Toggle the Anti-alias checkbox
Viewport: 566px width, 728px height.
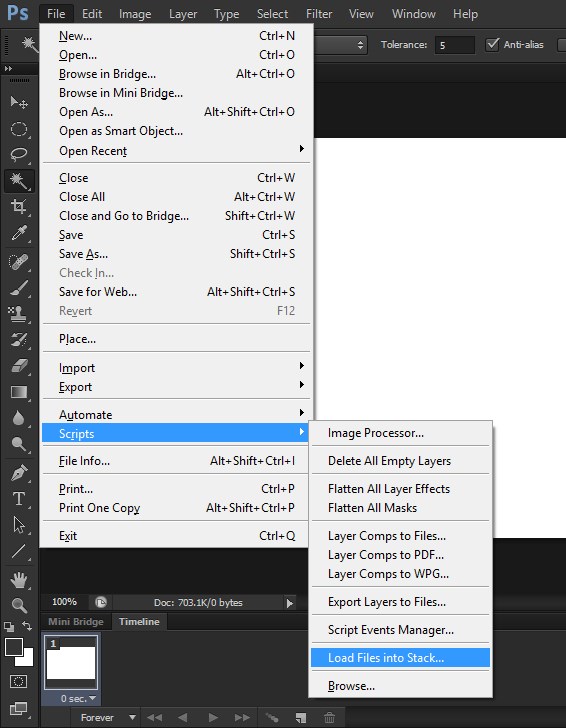pos(492,45)
